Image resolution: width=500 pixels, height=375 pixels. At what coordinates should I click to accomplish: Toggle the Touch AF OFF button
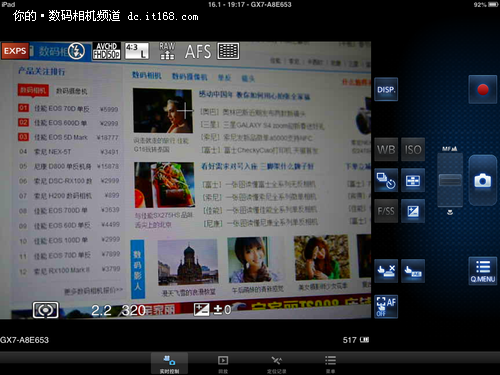click(x=386, y=307)
